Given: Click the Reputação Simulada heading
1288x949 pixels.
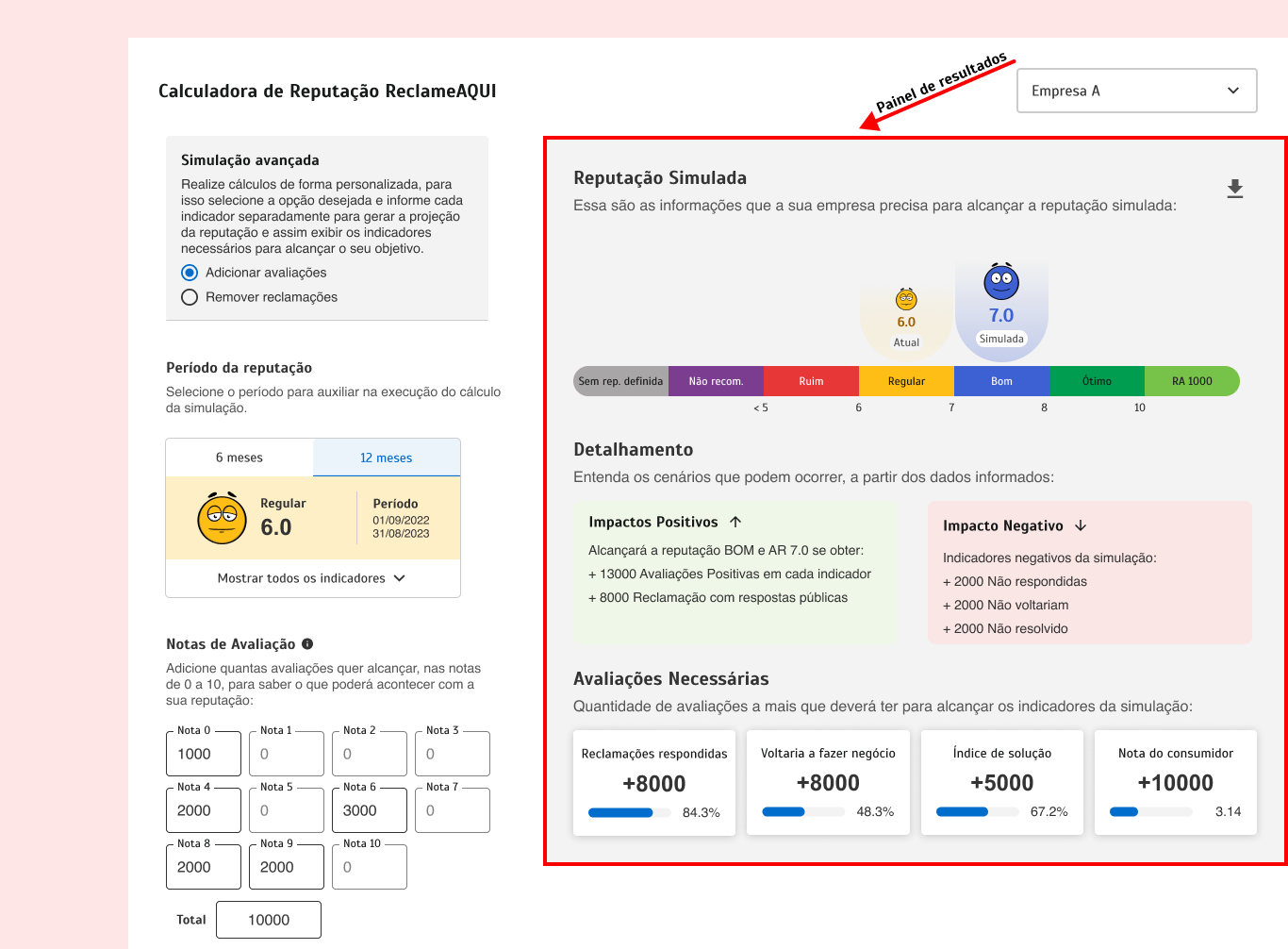Looking at the screenshot, I should click(660, 177).
